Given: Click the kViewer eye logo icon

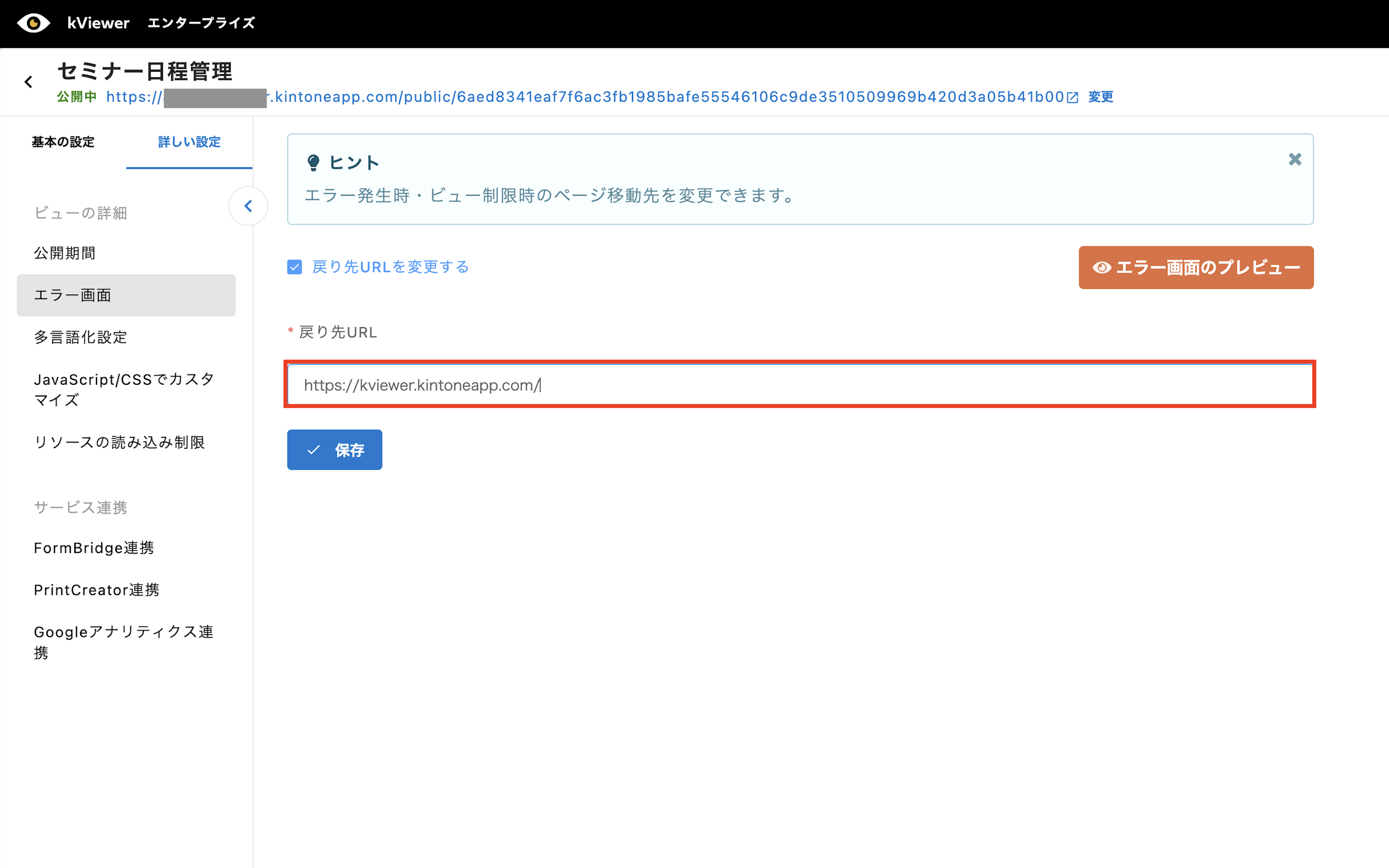Looking at the screenshot, I should (x=33, y=23).
